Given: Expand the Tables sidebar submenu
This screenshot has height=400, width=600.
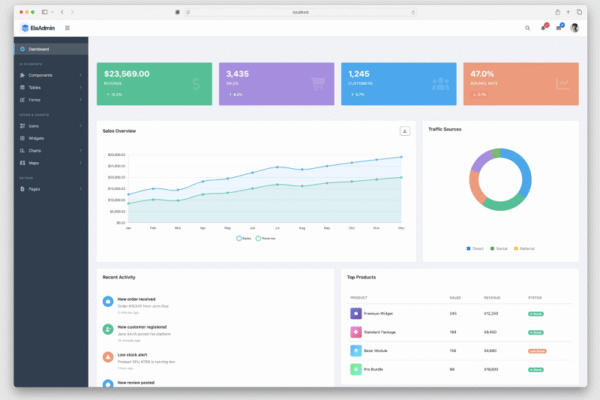Looking at the screenshot, I should pos(50,88).
